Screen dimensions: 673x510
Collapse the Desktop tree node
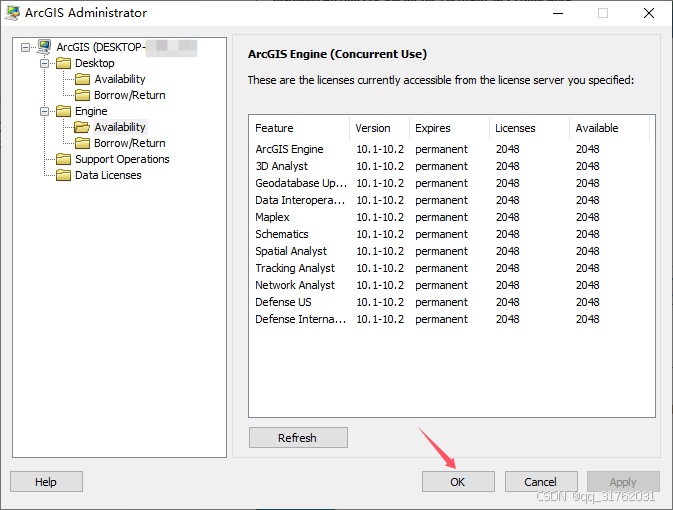(x=45, y=64)
